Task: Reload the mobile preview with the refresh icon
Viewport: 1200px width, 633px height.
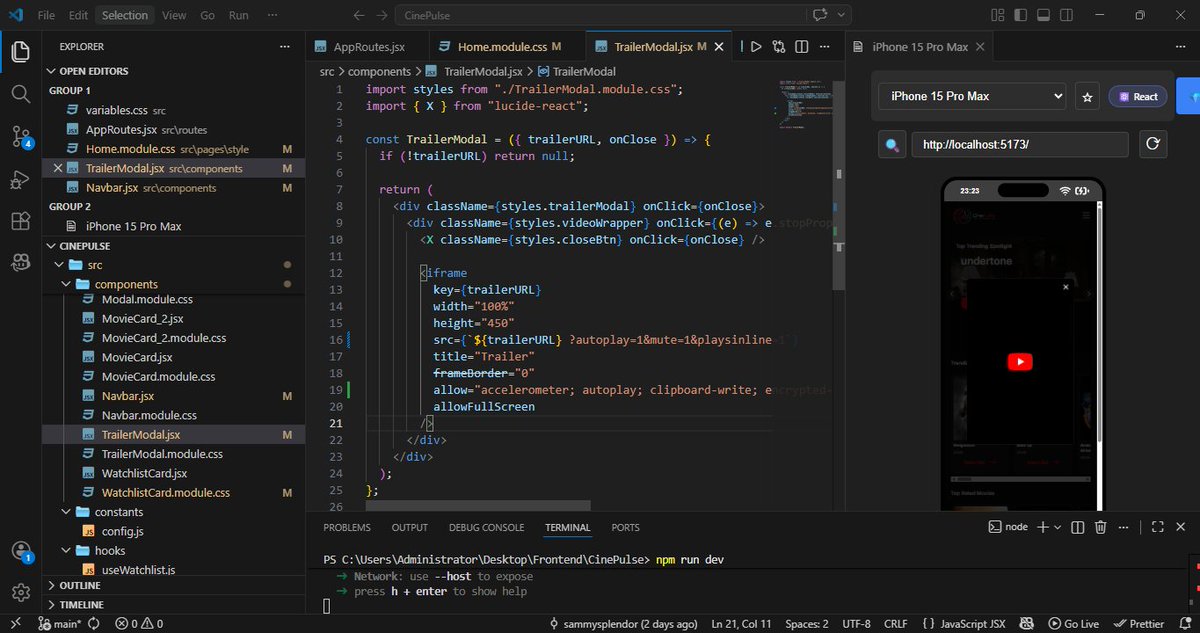Action: [1153, 144]
